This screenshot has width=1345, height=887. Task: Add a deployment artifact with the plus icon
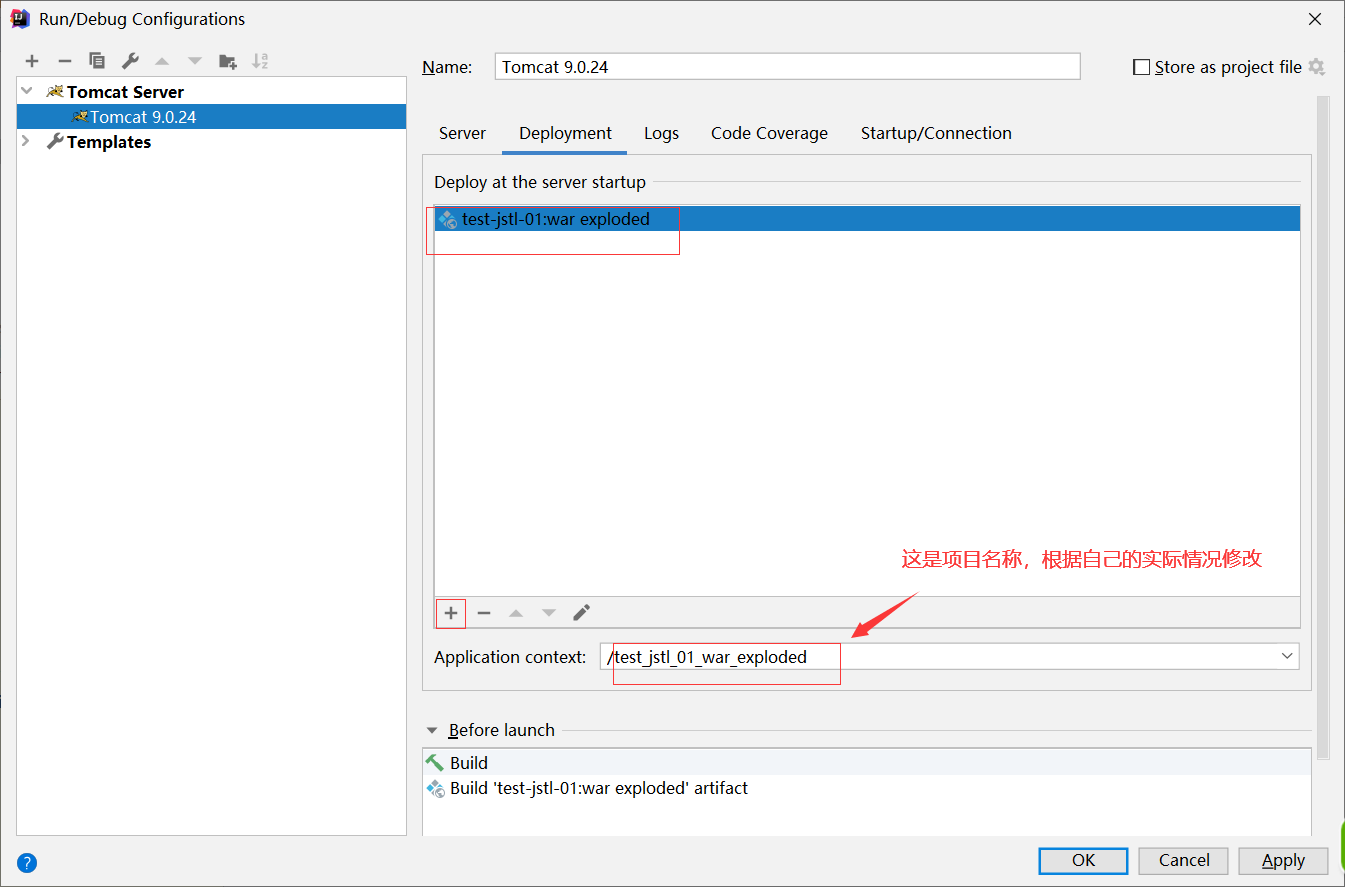(x=450, y=613)
